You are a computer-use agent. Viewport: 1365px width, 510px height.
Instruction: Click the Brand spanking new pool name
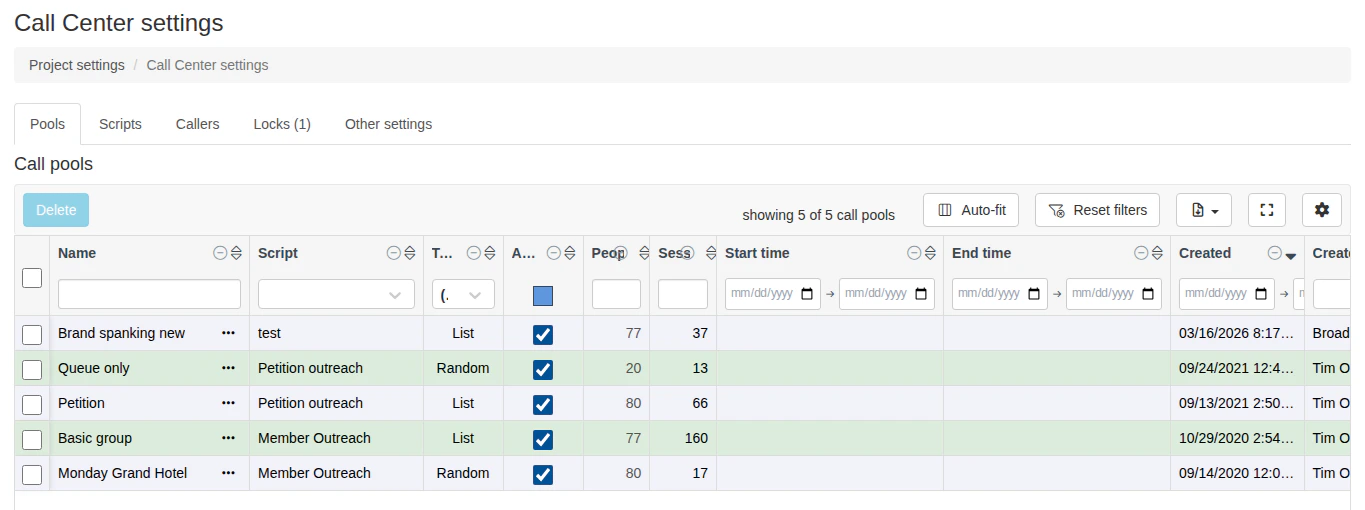point(121,333)
